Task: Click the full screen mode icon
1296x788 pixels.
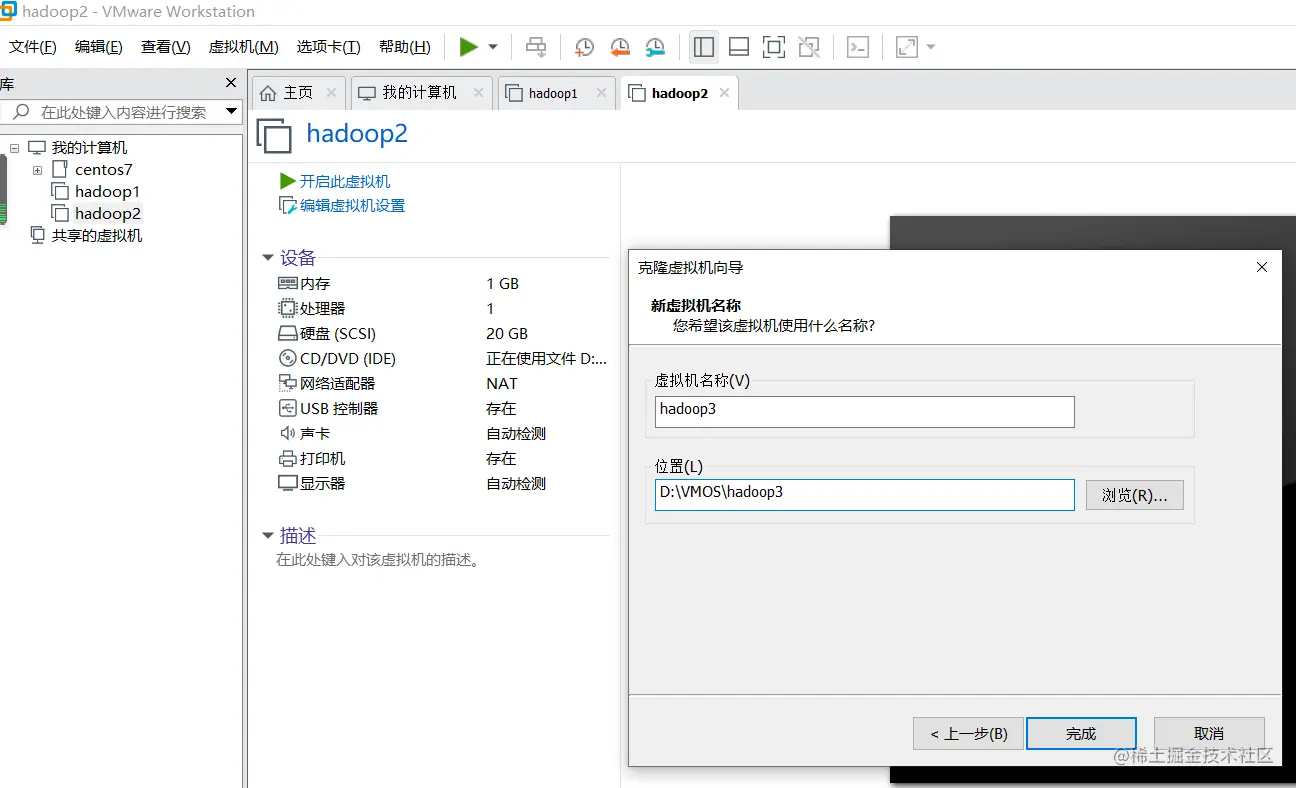Action: pos(774,47)
